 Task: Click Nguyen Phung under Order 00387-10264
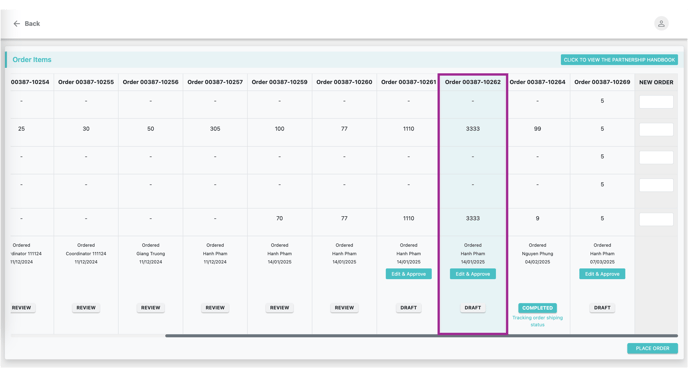(538, 254)
